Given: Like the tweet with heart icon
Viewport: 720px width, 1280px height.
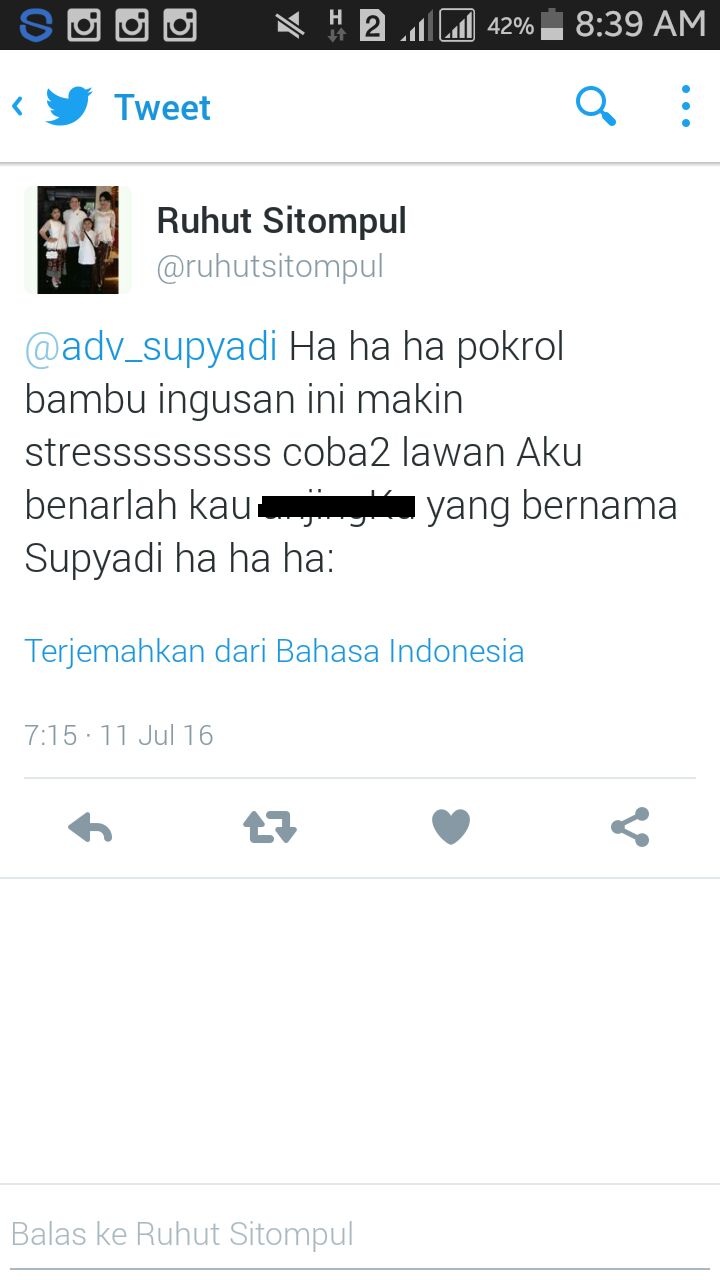Looking at the screenshot, I should click(x=450, y=828).
